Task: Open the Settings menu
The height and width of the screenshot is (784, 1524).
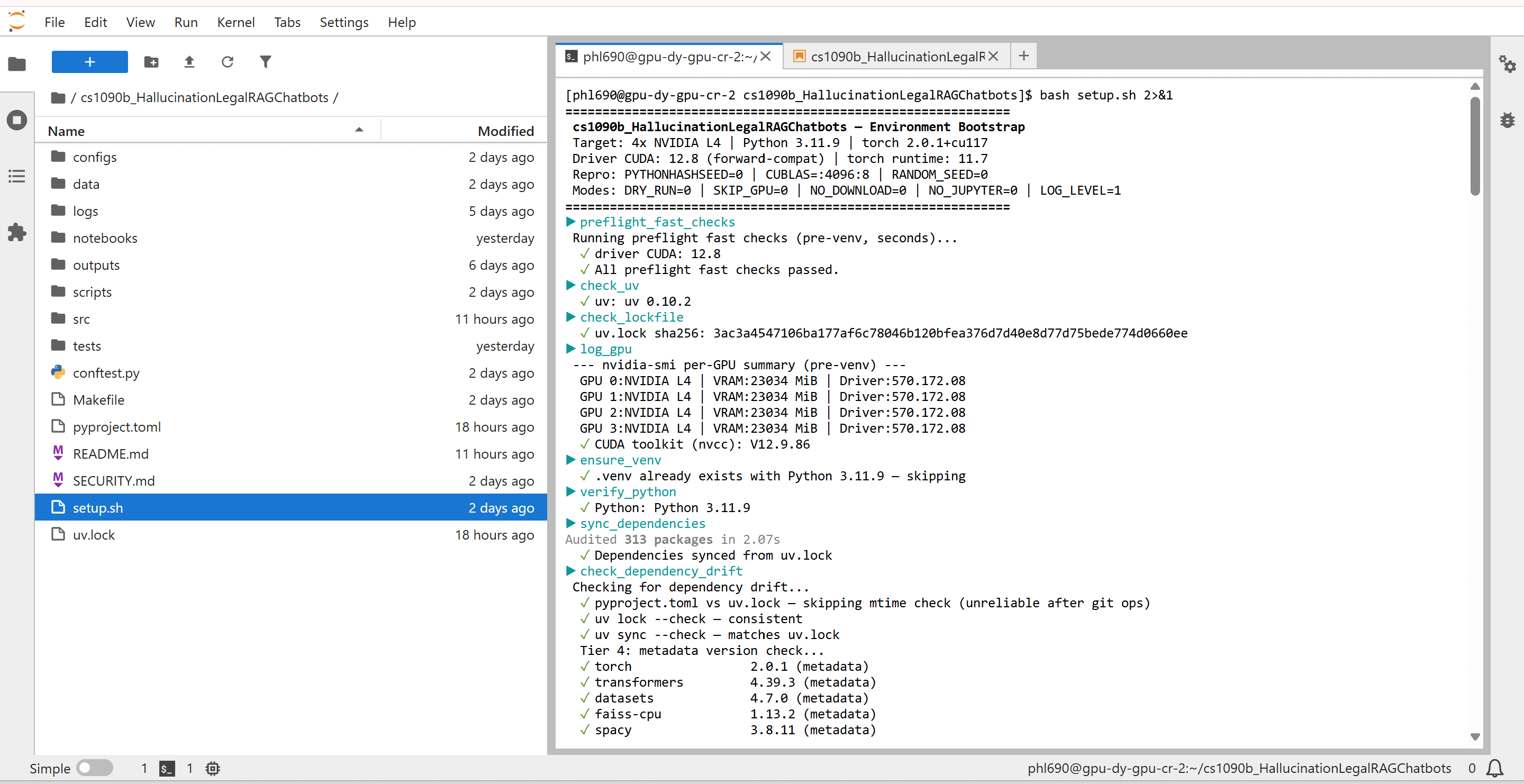Action: pyautogui.click(x=344, y=22)
